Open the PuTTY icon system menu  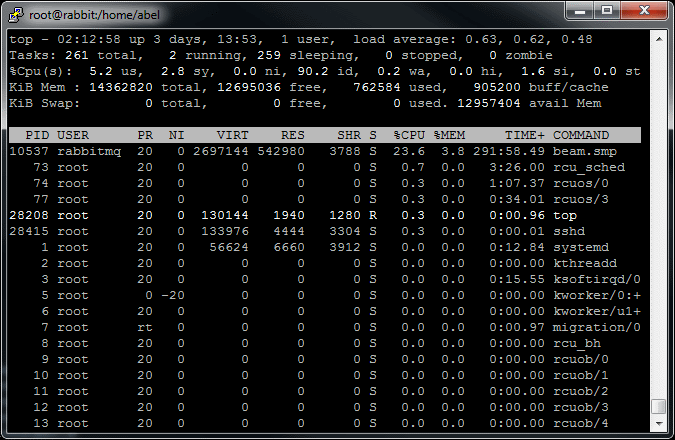(x=15, y=15)
